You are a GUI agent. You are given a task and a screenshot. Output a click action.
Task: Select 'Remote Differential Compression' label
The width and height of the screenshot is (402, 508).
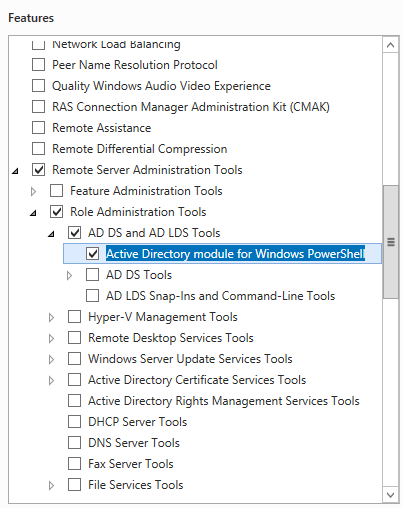click(140, 149)
